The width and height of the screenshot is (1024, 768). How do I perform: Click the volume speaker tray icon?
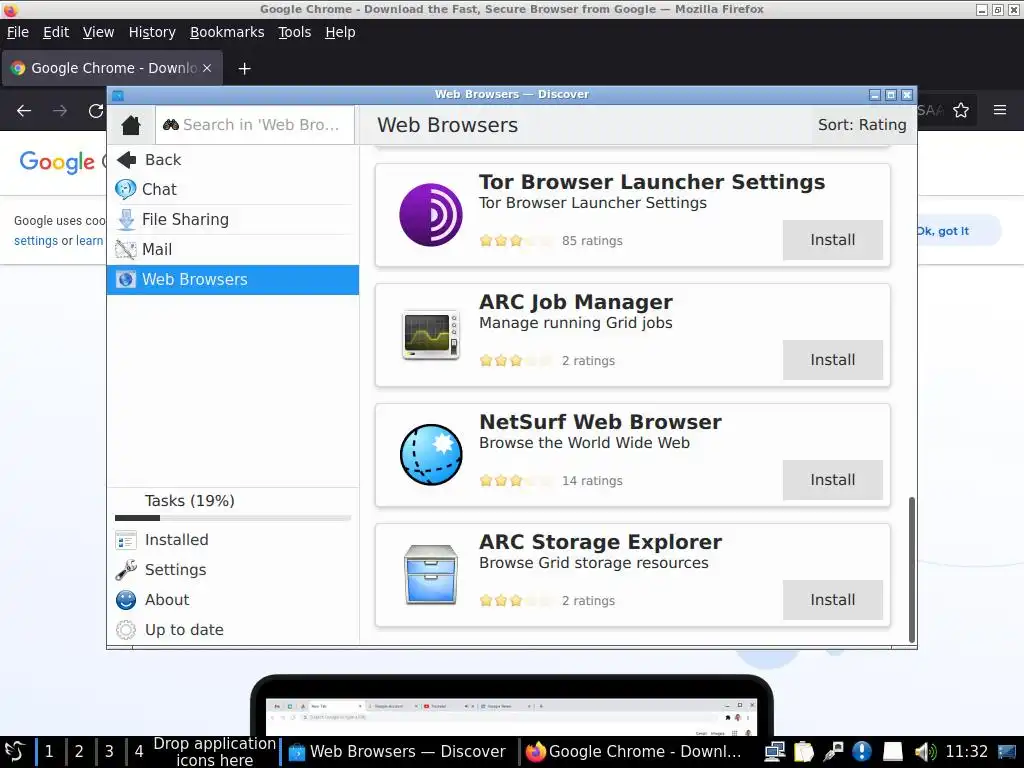(925, 752)
